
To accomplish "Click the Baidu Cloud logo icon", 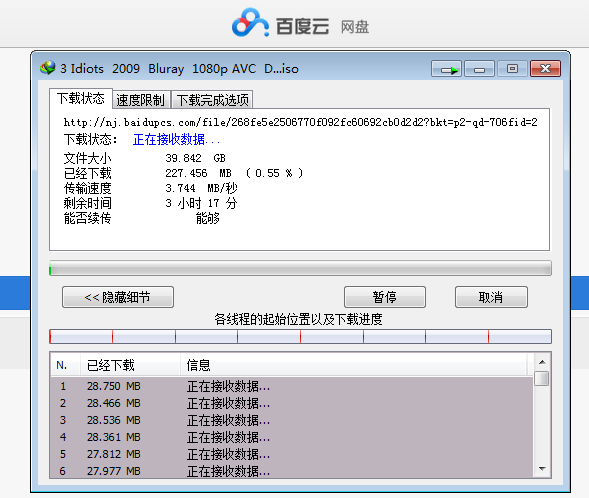I will (x=250, y=23).
